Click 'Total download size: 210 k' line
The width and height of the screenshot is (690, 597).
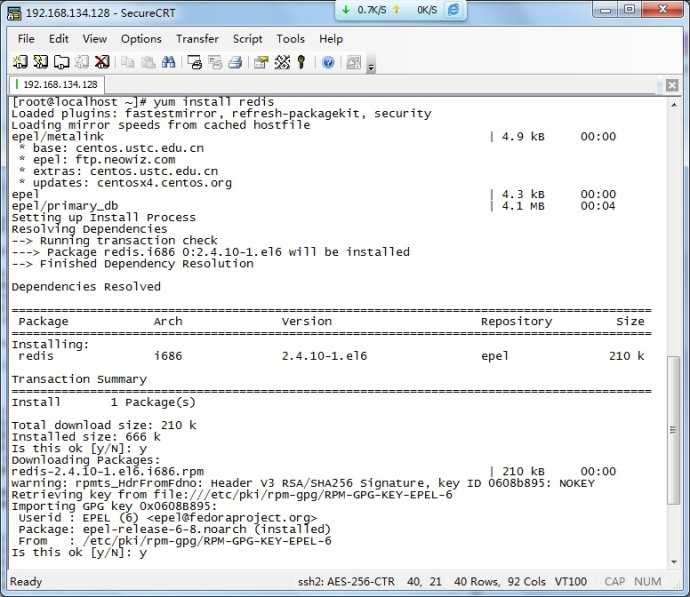point(104,425)
